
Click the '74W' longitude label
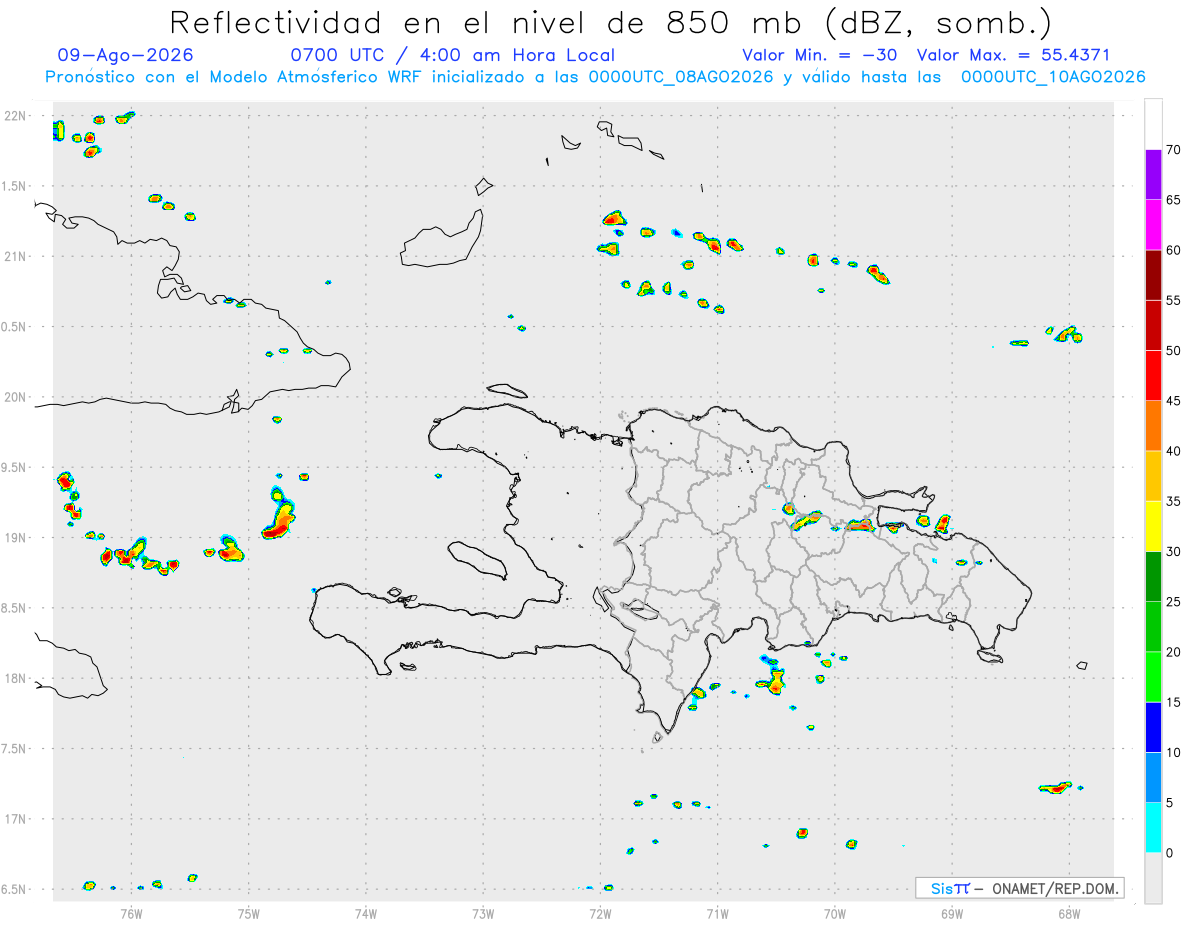click(x=366, y=914)
